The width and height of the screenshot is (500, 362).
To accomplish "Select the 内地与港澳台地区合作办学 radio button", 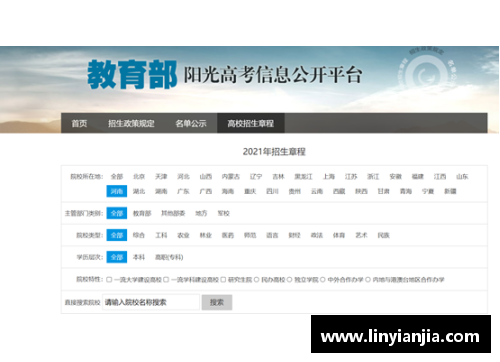I will coord(368,280).
